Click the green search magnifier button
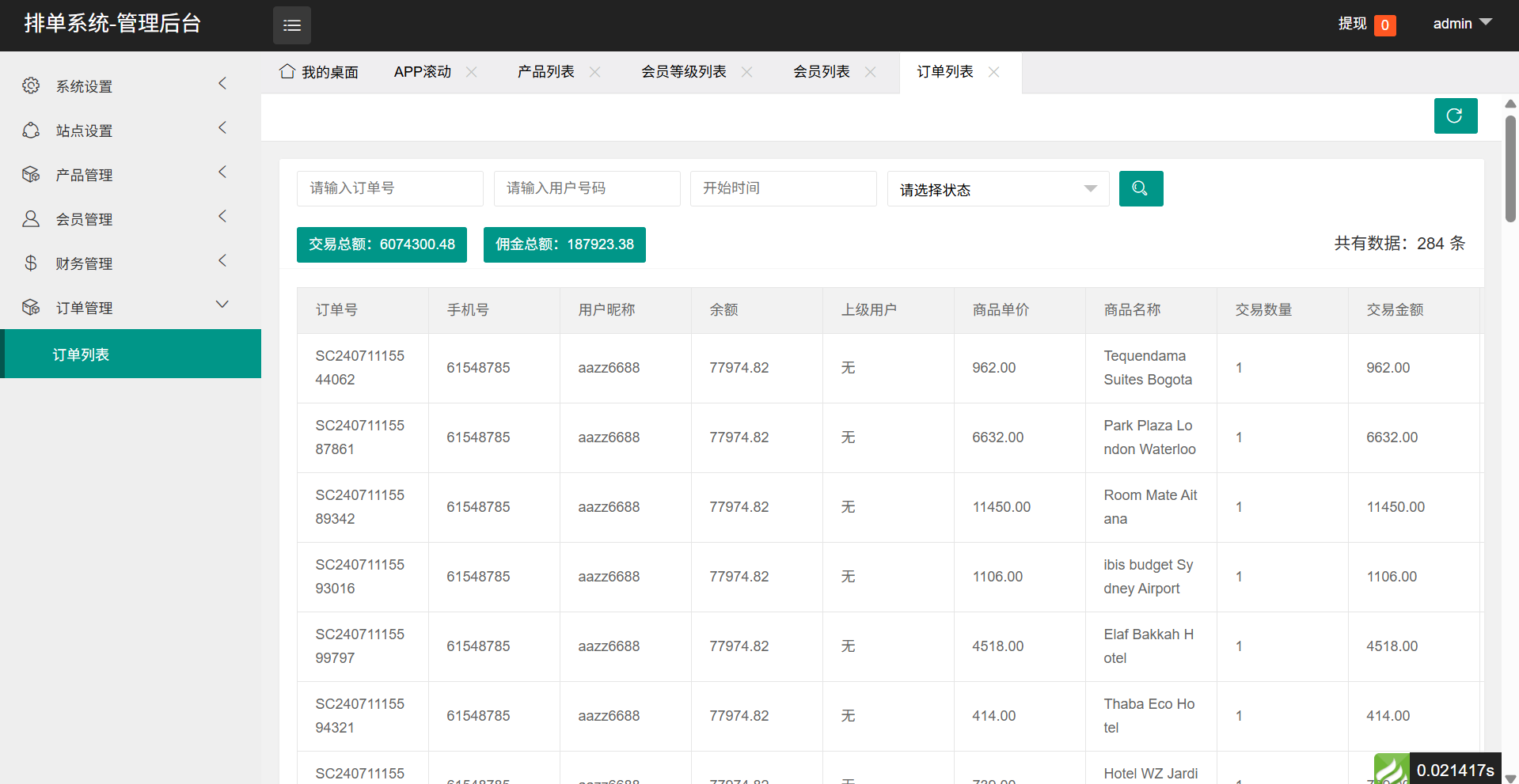1519x784 pixels. coord(1141,188)
